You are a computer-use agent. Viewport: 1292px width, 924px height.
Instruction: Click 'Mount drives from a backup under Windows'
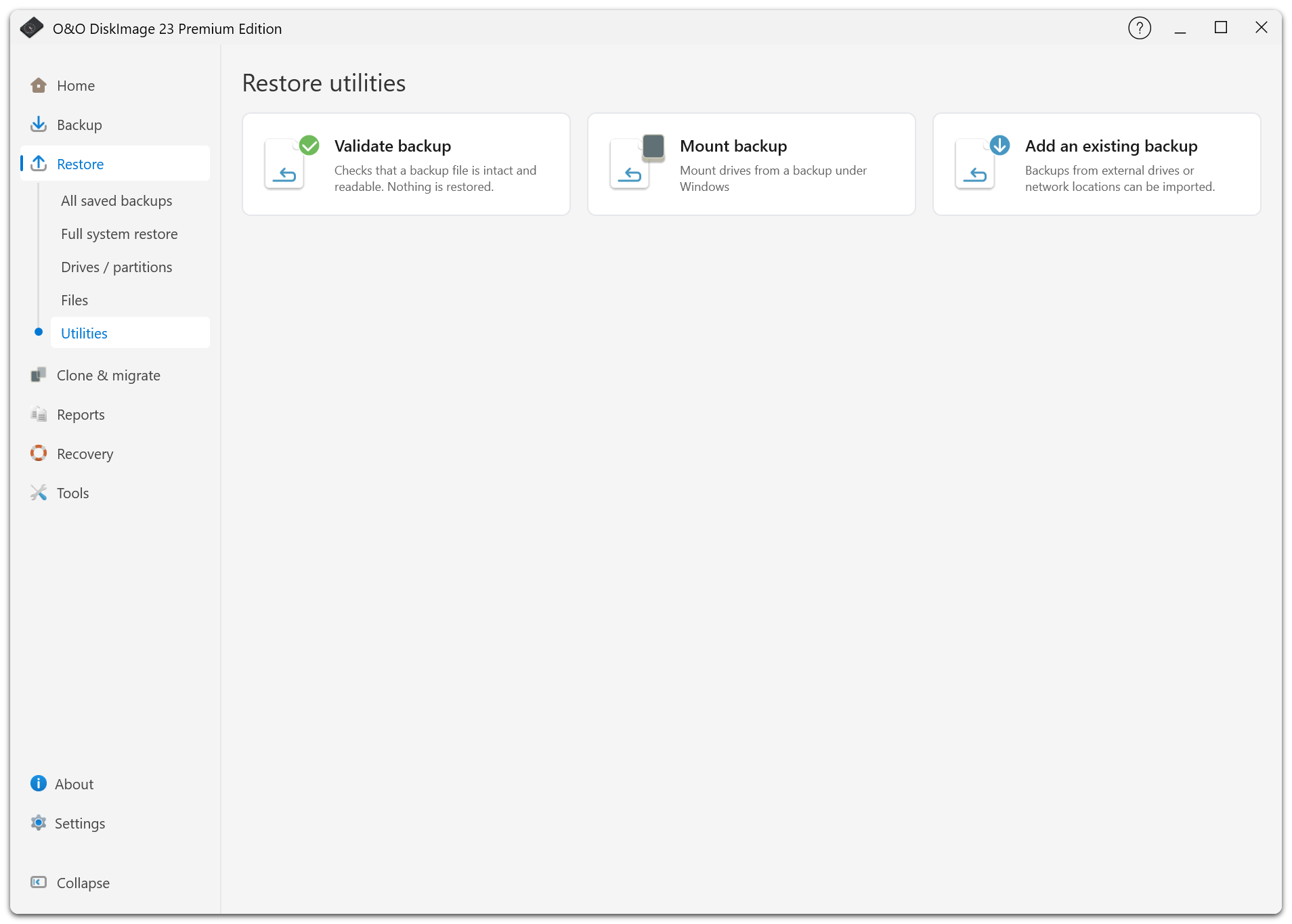[x=773, y=179]
